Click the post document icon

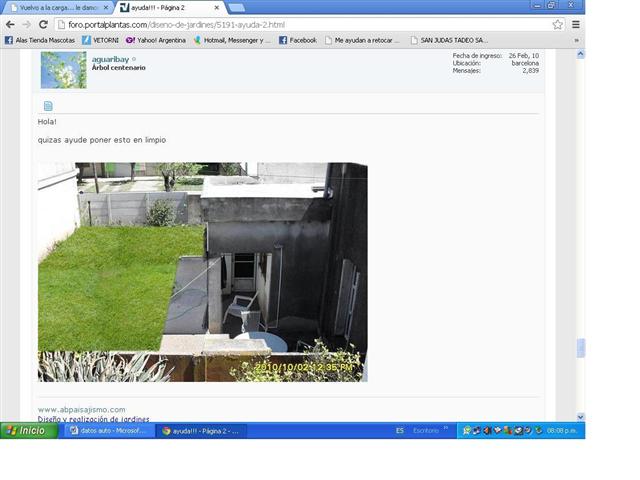[48, 106]
